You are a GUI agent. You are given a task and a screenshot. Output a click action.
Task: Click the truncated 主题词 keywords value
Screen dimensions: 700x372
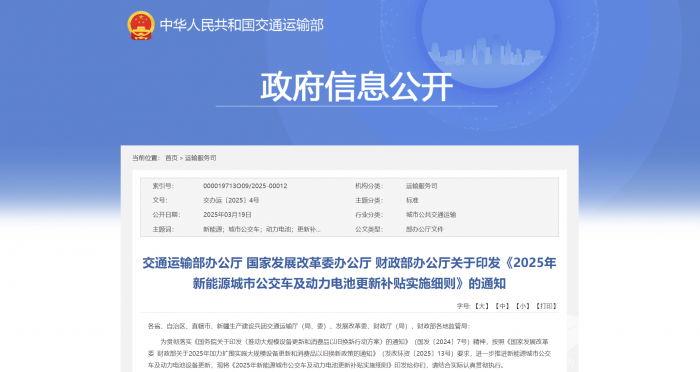pos(262,229)
